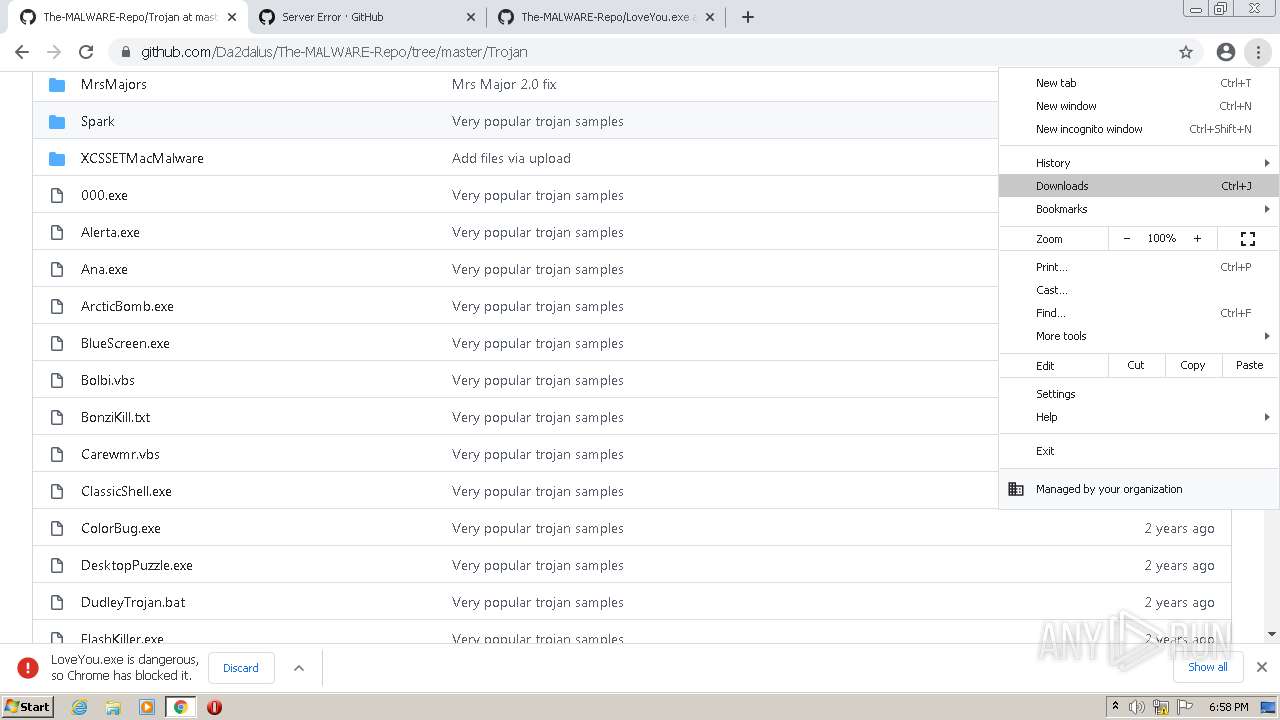The height and width of the screenshot is (720, 1280).
Task: Click the red antivirus taskbar icon
Action: 214,707
